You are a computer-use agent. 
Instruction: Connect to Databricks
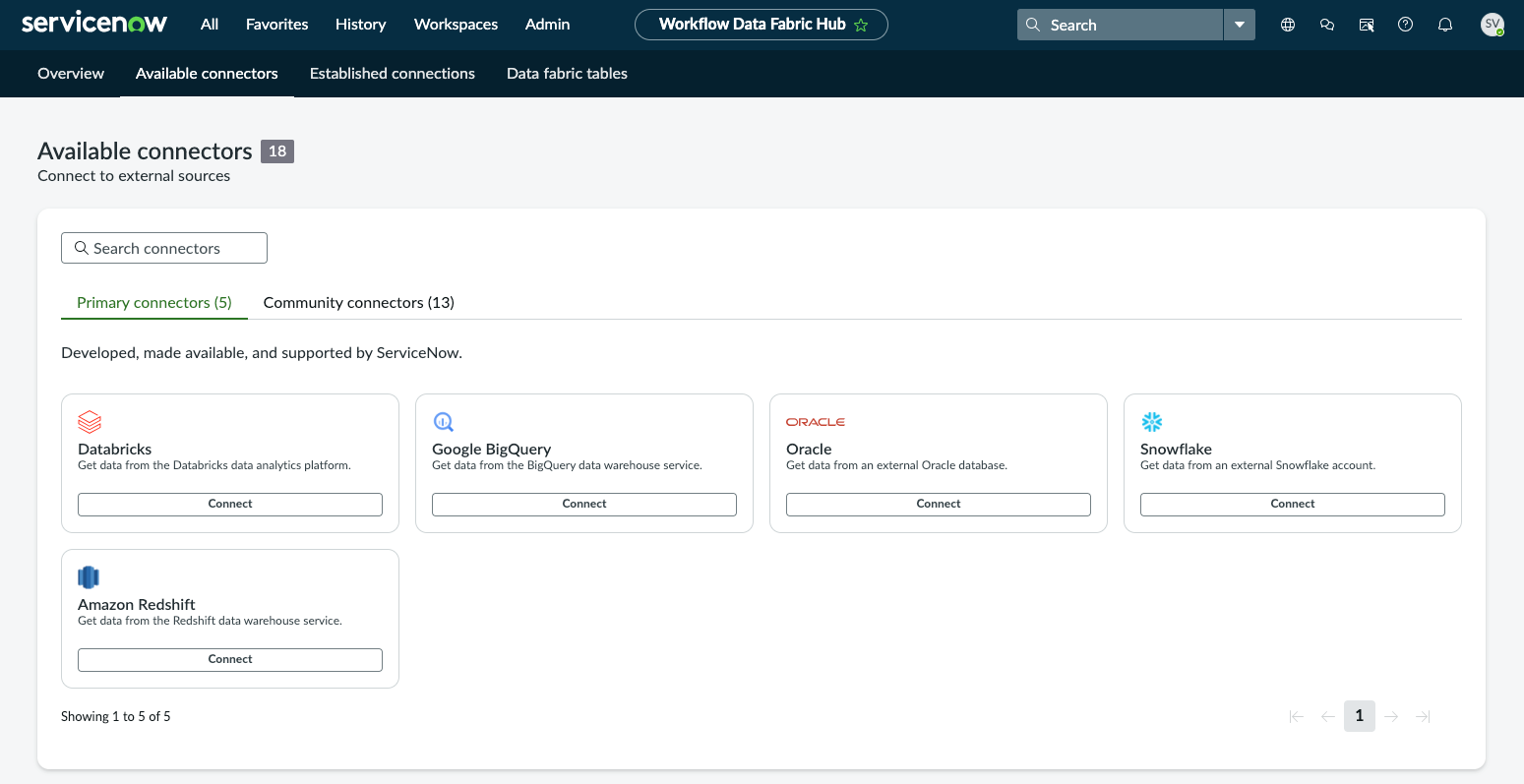[230, 504]
